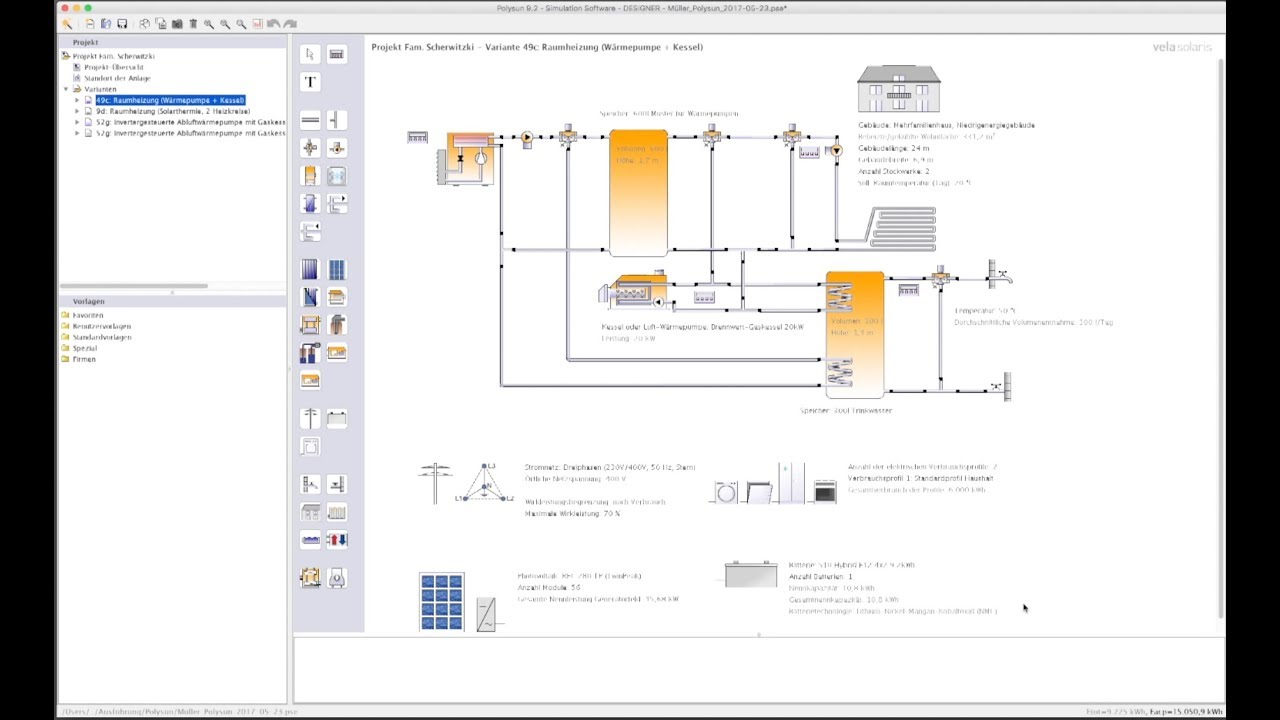The width and height of the screenshot is (1280, 720).
Task: Click the trash delete toolbar icon
Action: tap(193, 24)
